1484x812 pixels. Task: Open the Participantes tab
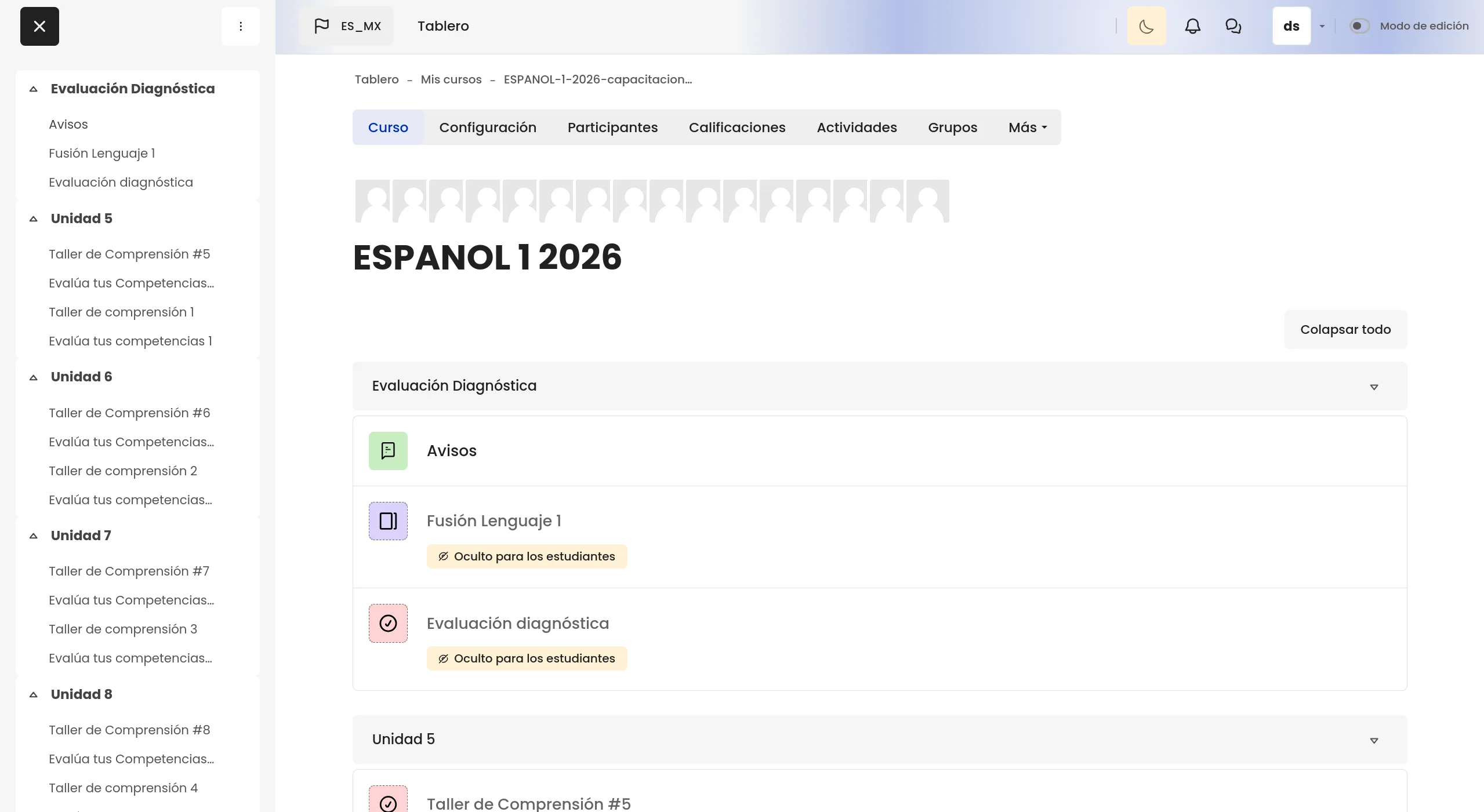[x=612, y=128]
